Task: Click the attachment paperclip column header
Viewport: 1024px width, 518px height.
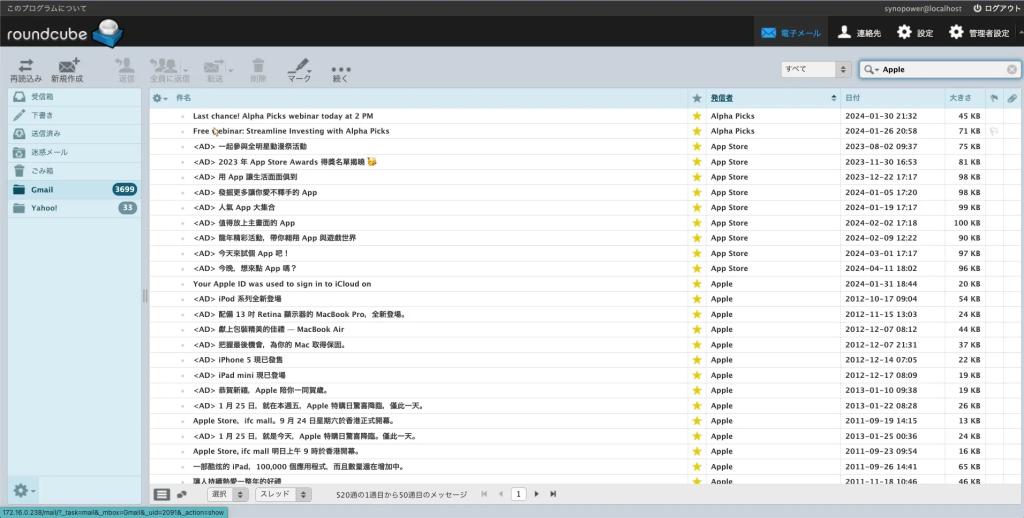Action: pyautogui.click(x=1011, y=98)
